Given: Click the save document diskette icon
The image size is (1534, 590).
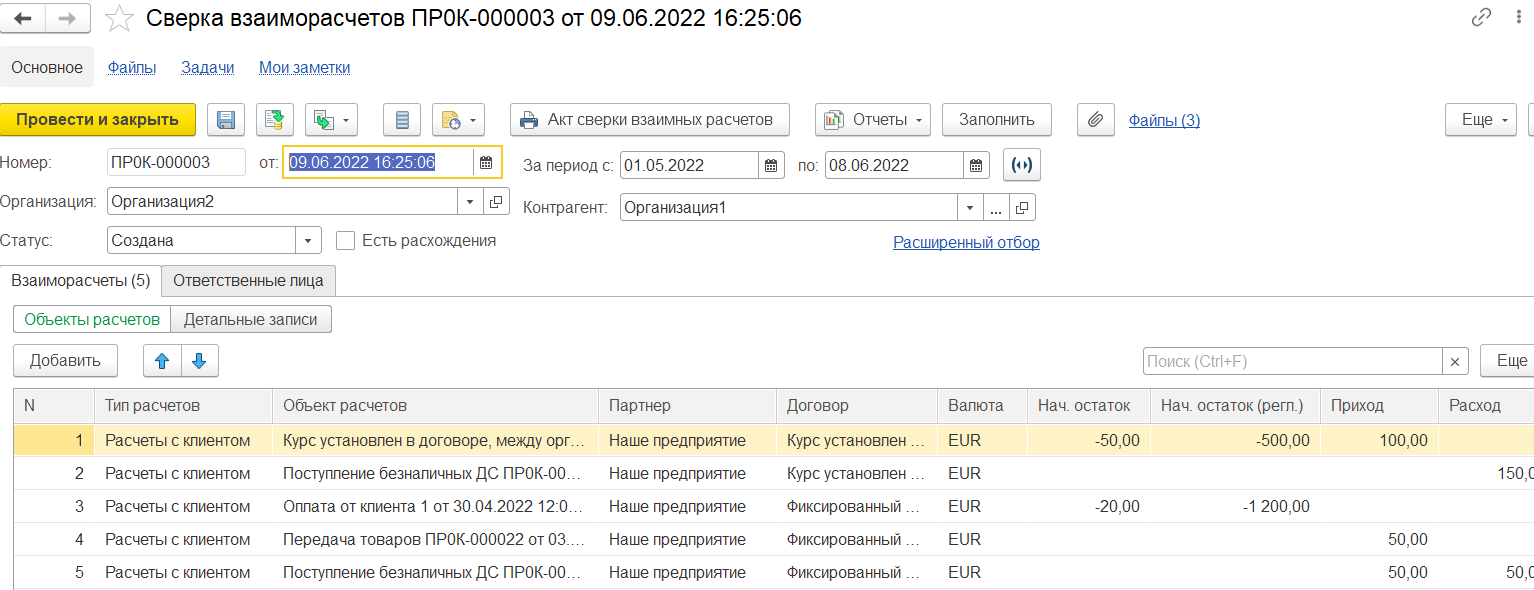Looking at the screenshot, I should tap(225, 120).
